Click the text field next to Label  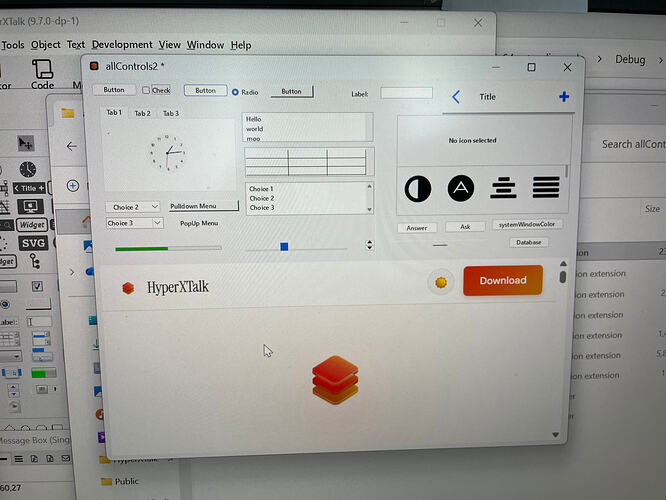click(x=406, y=93)
